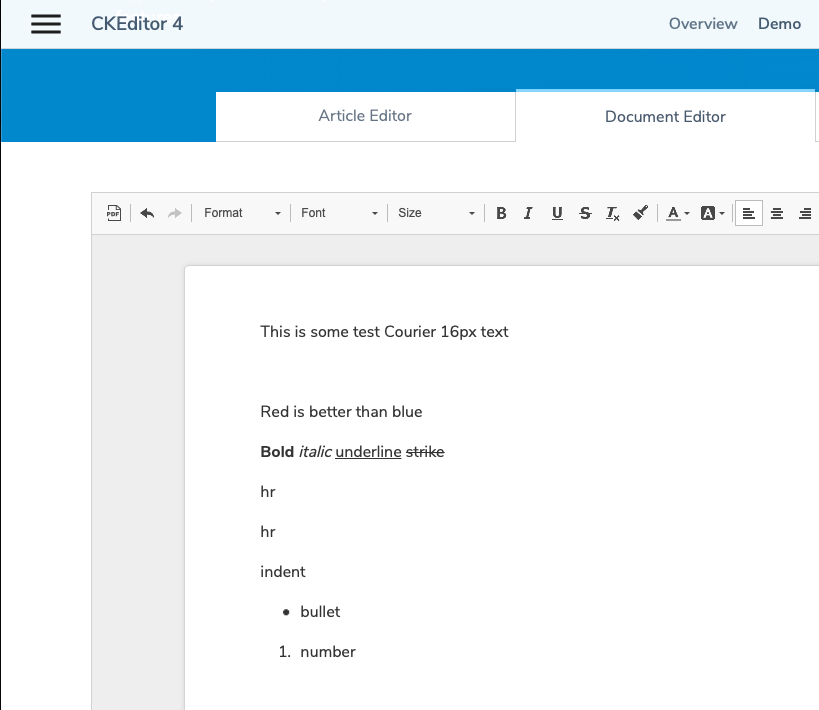Open the Format dropdown
Screen dimensions: 819x710
tap(242, 213)
